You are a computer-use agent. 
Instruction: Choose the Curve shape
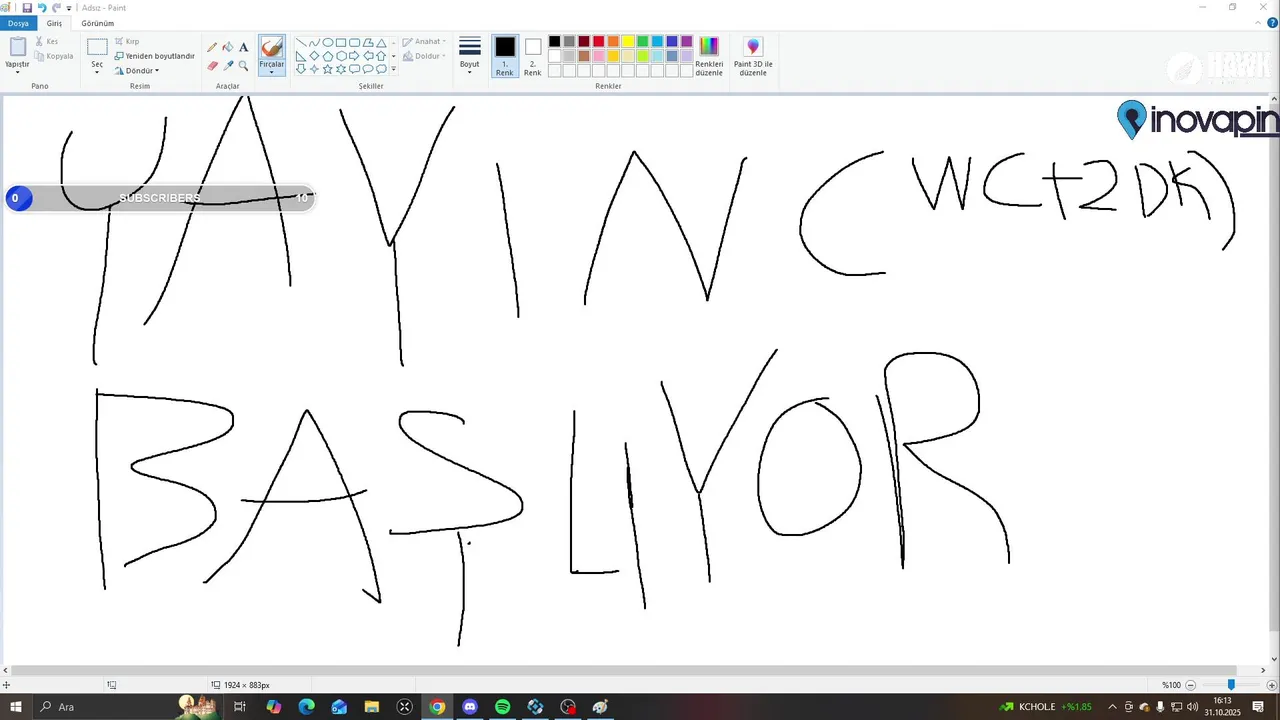click(x=314, y=43)
